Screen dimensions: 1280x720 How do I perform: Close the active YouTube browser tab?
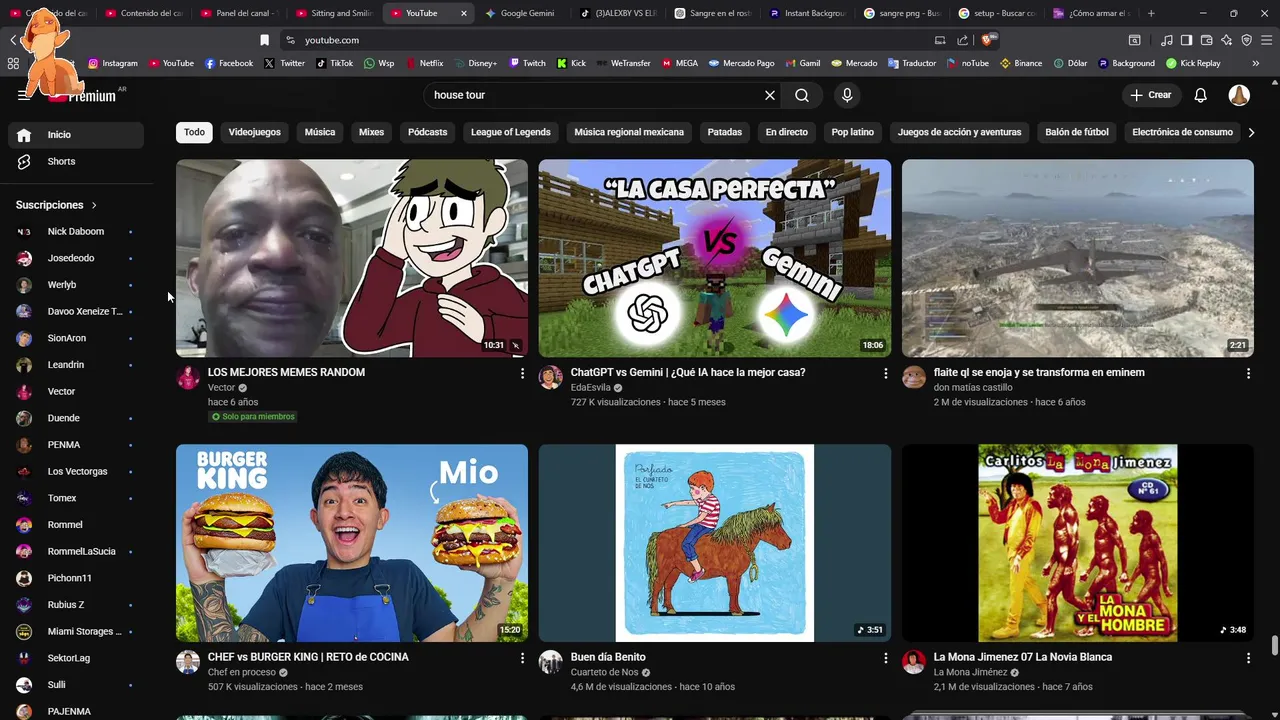pyautogui.click(x=463, y=13)
